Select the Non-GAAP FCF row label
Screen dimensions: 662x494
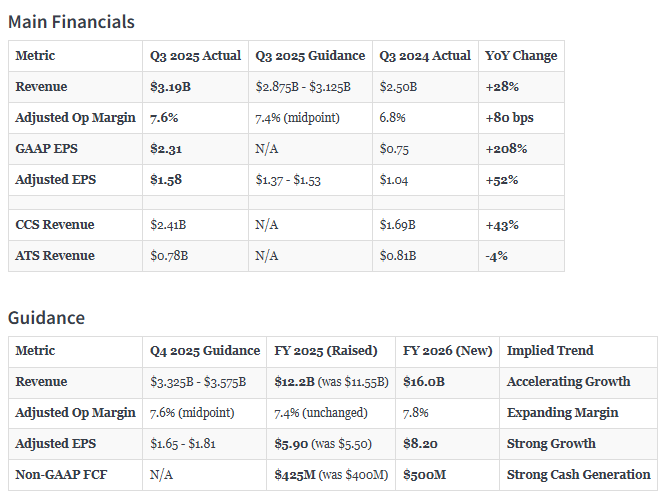[61, 475]
